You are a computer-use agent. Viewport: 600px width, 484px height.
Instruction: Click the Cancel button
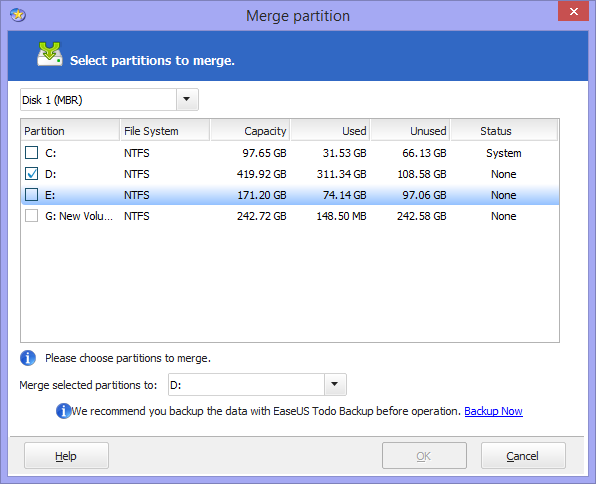523,456
